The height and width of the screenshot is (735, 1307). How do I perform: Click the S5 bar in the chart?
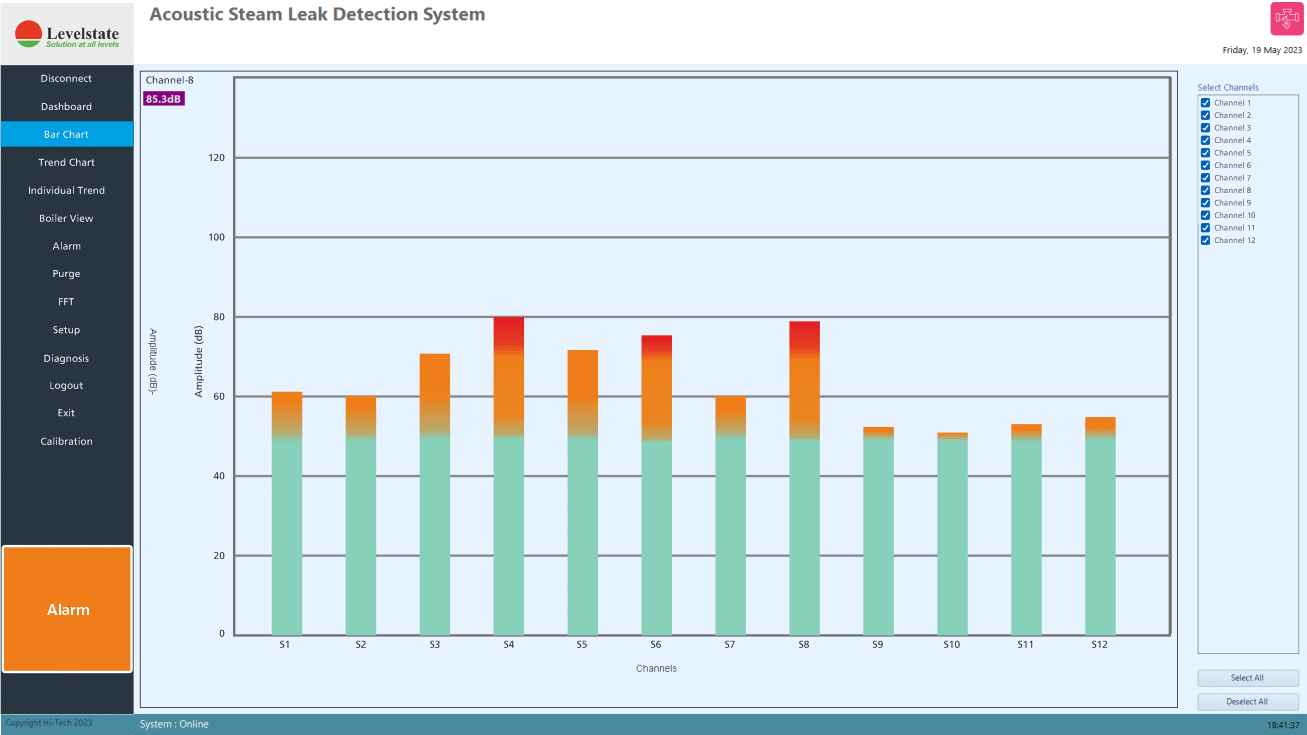(583, 492)
